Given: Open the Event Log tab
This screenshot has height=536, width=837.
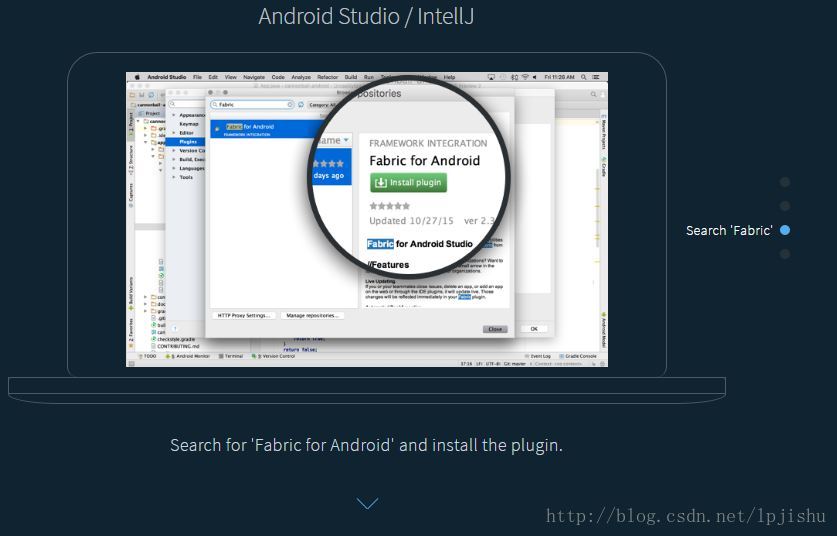Looking at the screenshot, I should [x=537, y=356].
